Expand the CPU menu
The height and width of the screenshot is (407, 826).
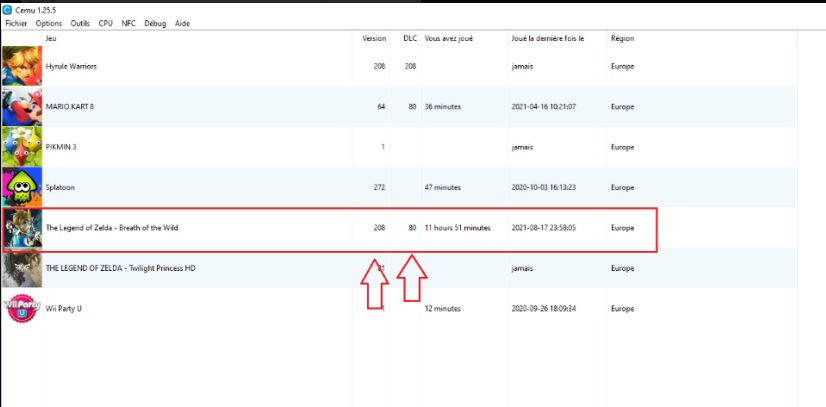[x=106, y=23]
